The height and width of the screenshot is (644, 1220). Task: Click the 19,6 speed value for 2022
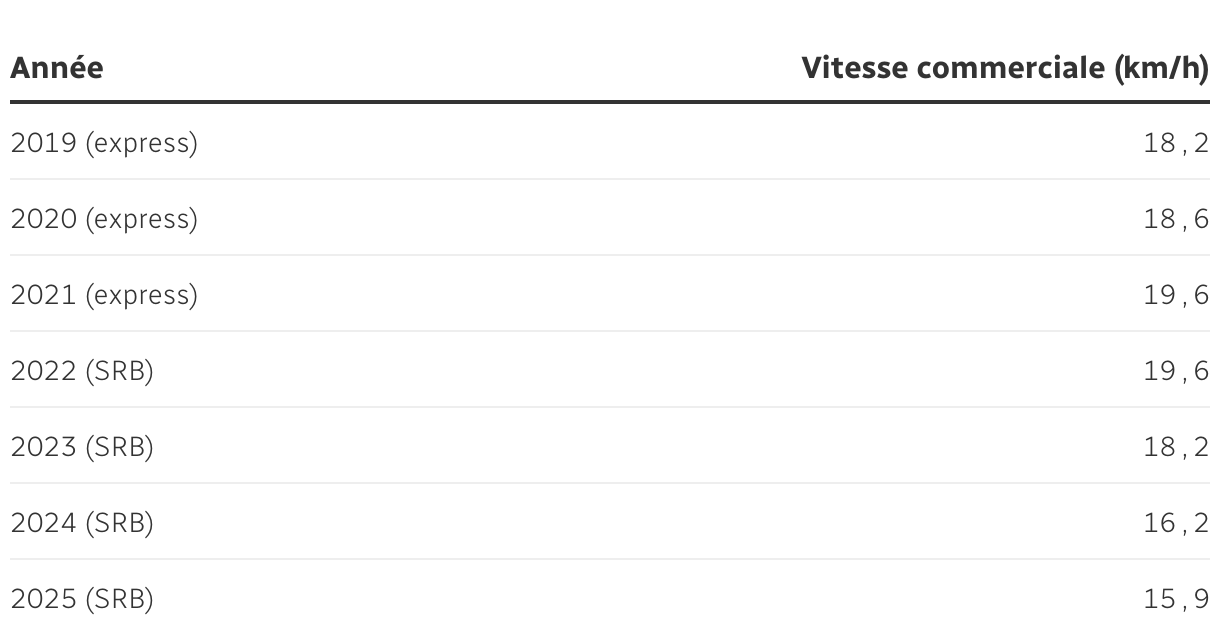point(1176,371)
